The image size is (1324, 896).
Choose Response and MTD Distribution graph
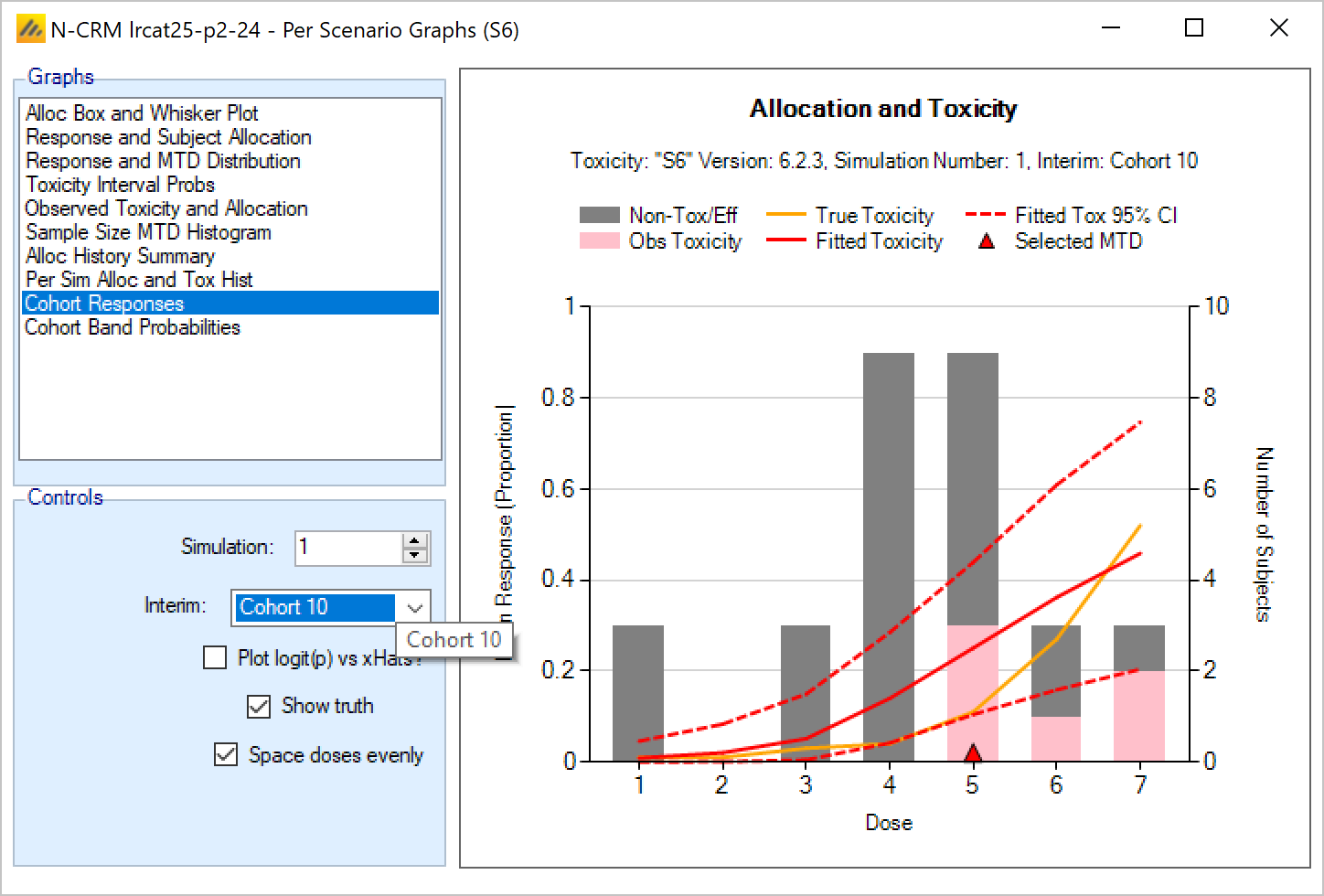[163, 161]
